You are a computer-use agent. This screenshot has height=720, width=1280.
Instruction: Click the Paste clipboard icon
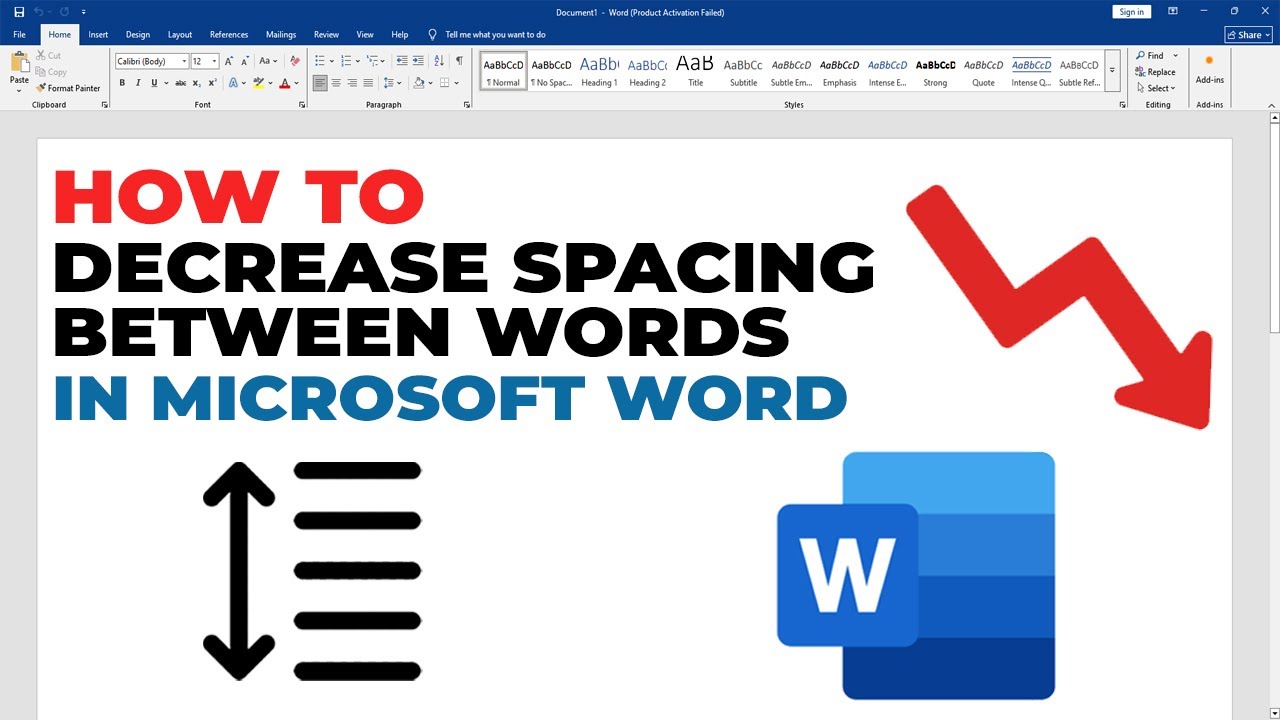point(19,63)
